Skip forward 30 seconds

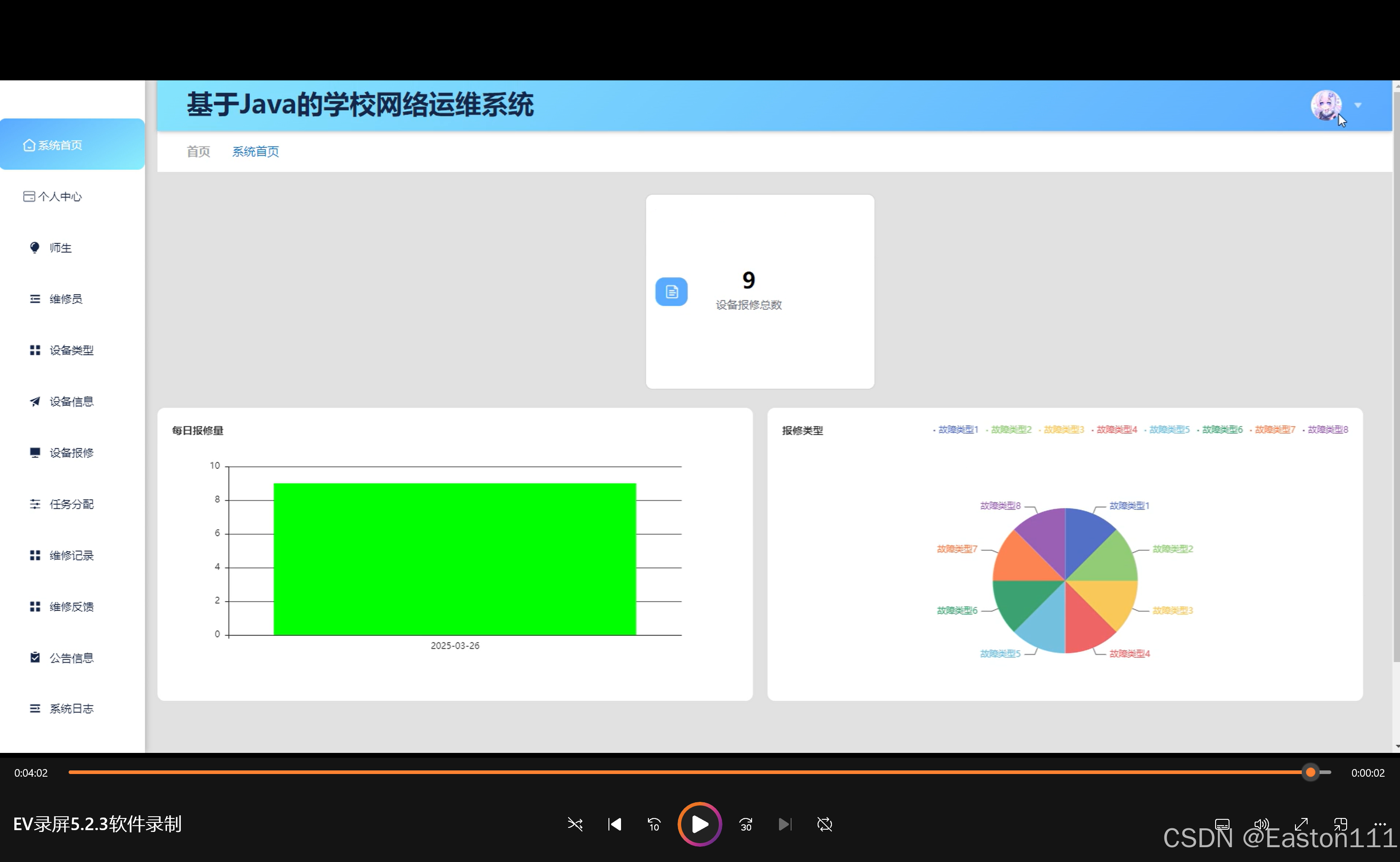(746, 824)
